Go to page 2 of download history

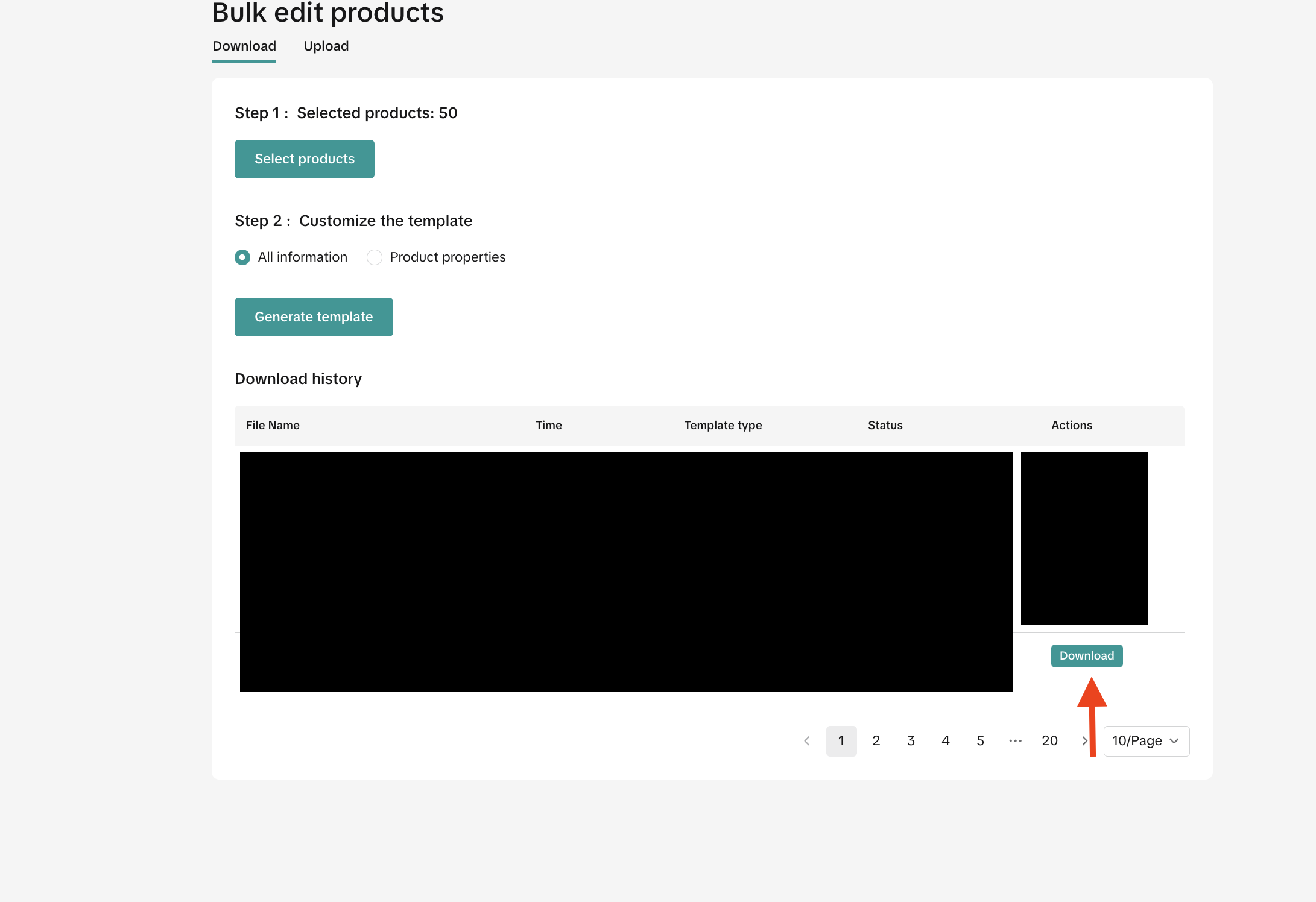[x=876, y=741]
